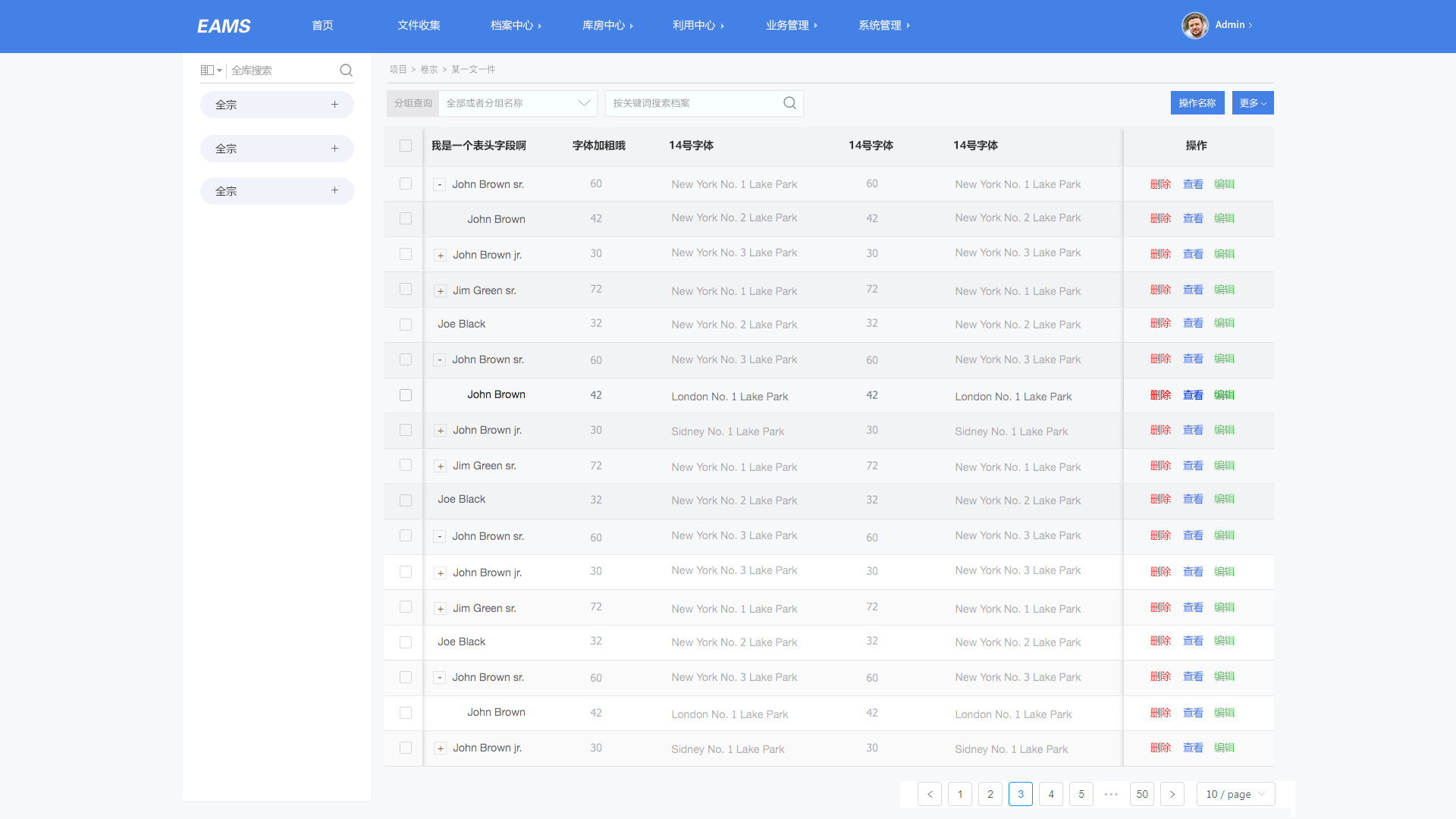The image size is (1456, 819).
Task: Open the 系统管理 menu
Action: point(883,25)
